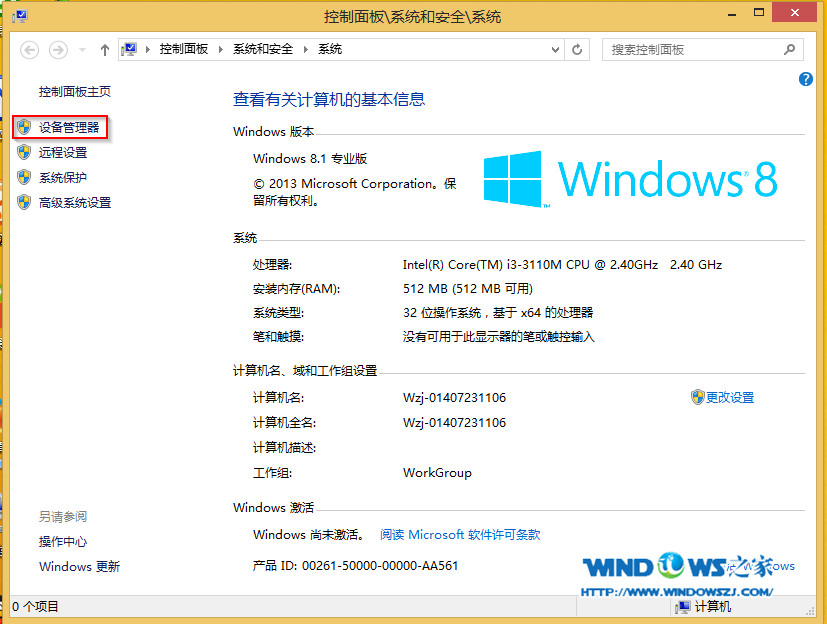
Task: Click the Back navigation arrow
Action: tap(29, 49)
